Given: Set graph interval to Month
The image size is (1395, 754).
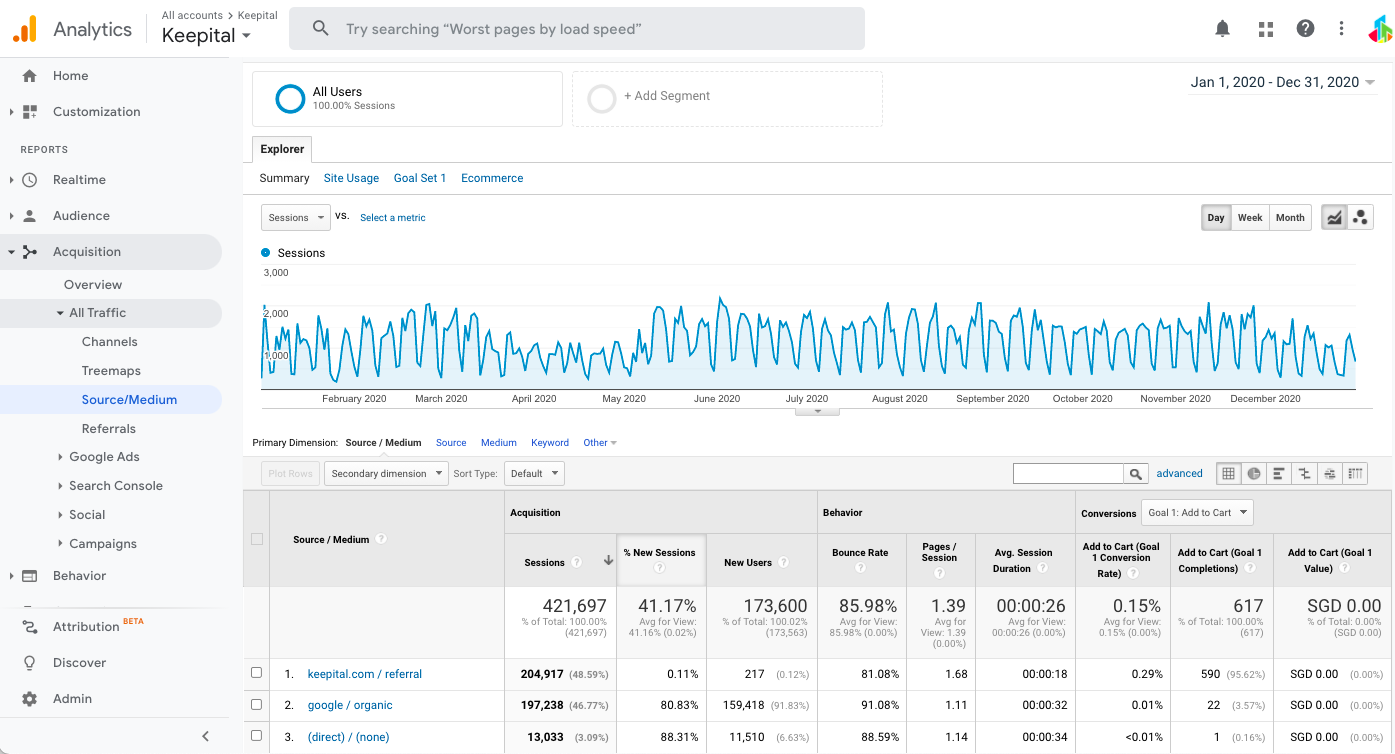Looking at the screenshot, I should point(1290,217).
